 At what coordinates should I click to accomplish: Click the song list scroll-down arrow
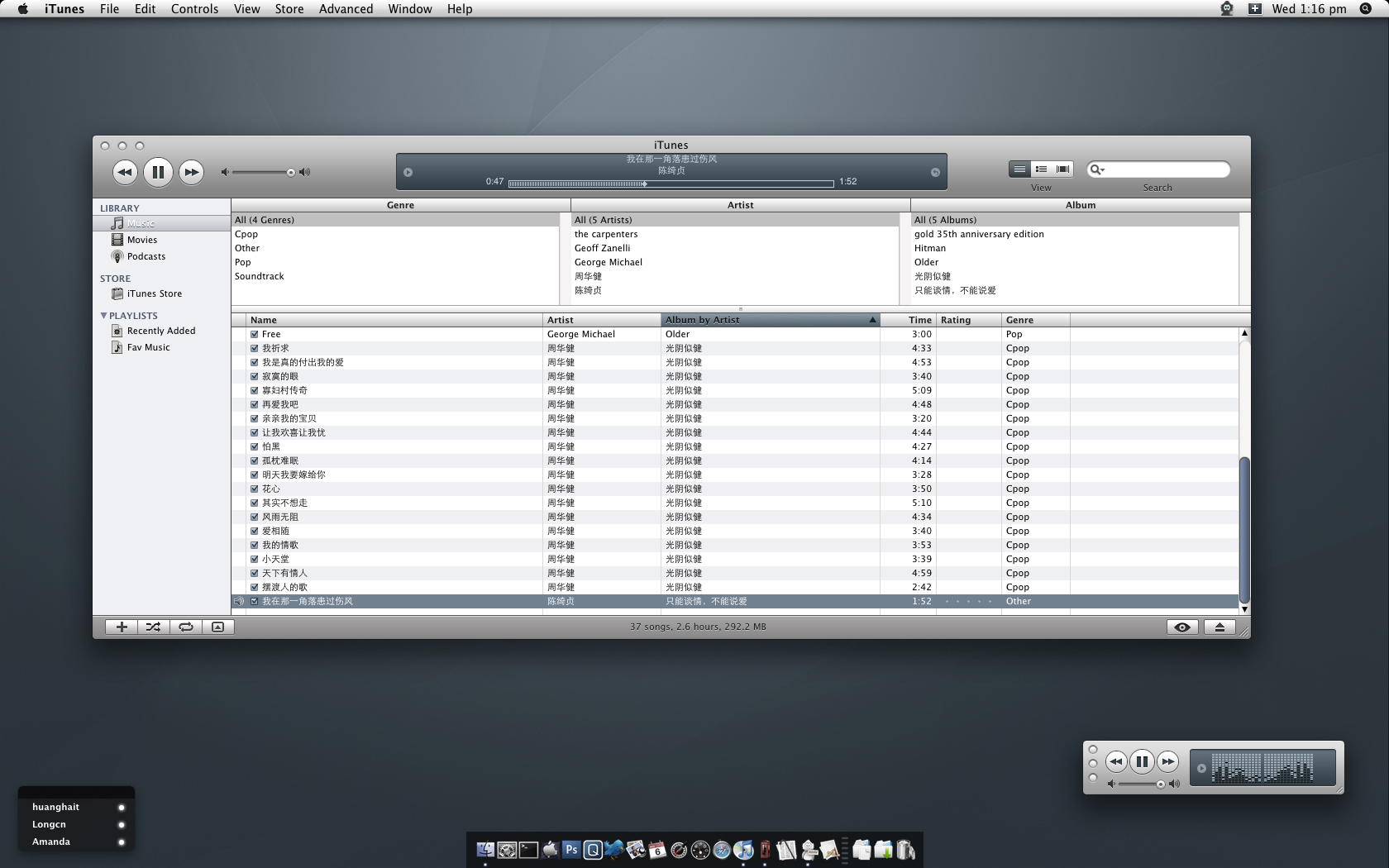1244,609
